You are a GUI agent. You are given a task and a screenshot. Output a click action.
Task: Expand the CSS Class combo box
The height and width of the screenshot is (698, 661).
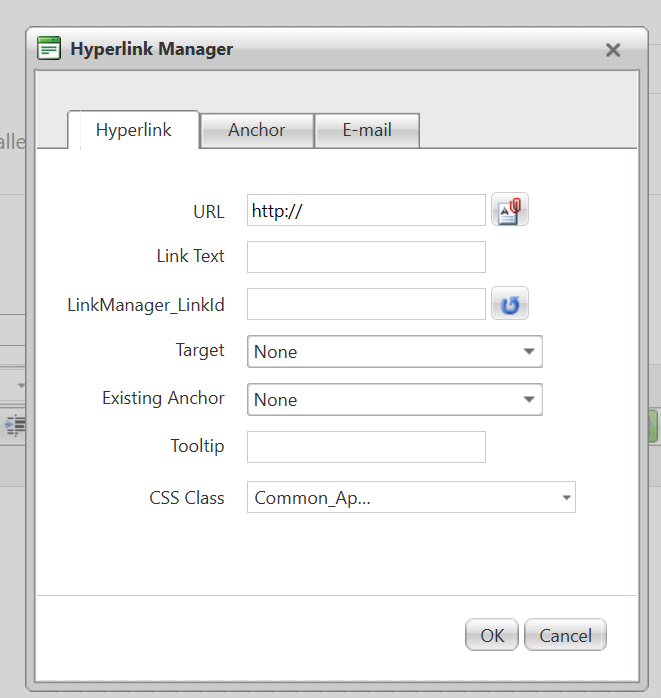coord(410,498)
